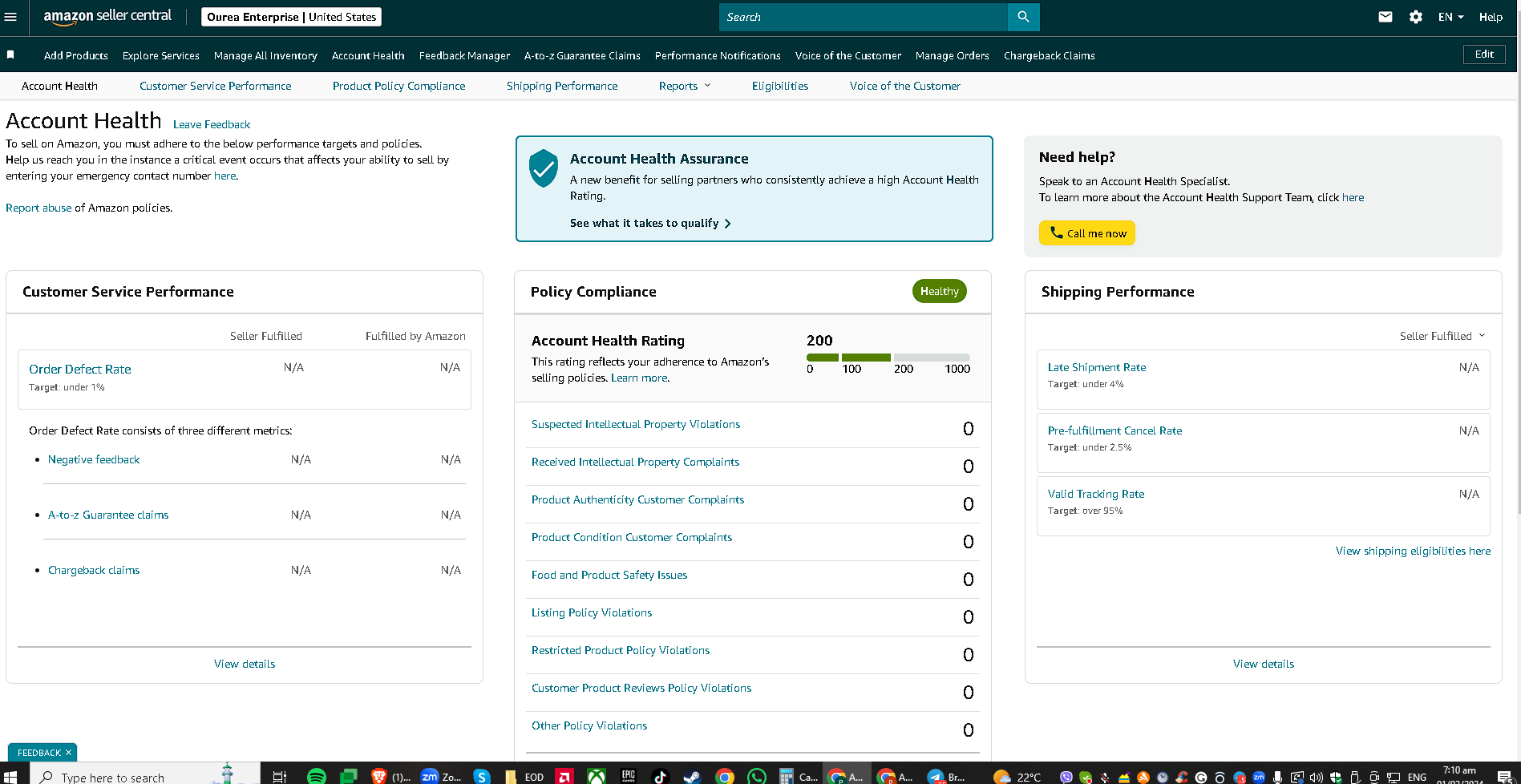Open Feedback Manager from the top bar
1521x784 pixels.
tap(464, 55)
